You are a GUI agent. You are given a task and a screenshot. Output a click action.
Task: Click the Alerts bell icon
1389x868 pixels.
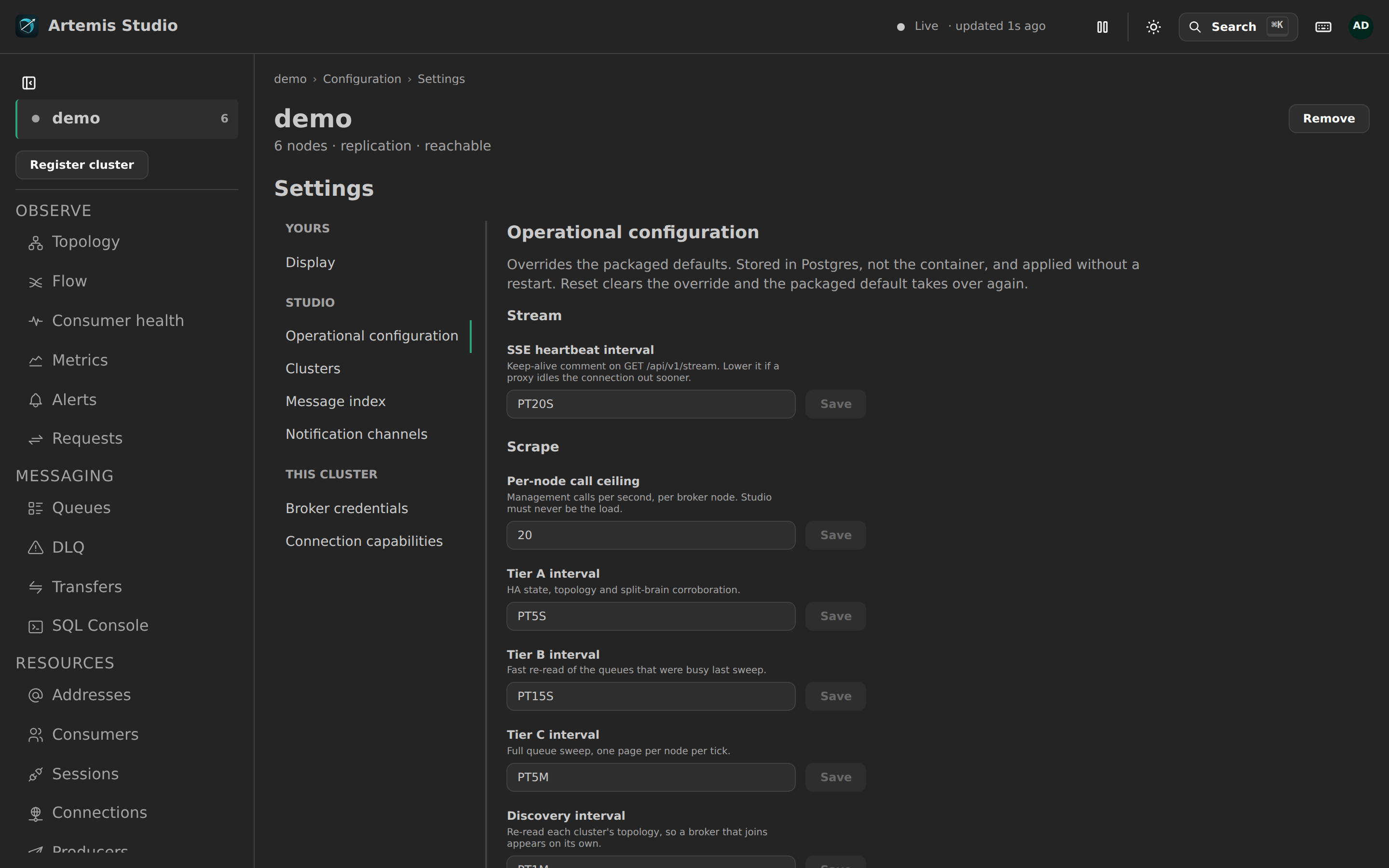[x=36, y=401]
